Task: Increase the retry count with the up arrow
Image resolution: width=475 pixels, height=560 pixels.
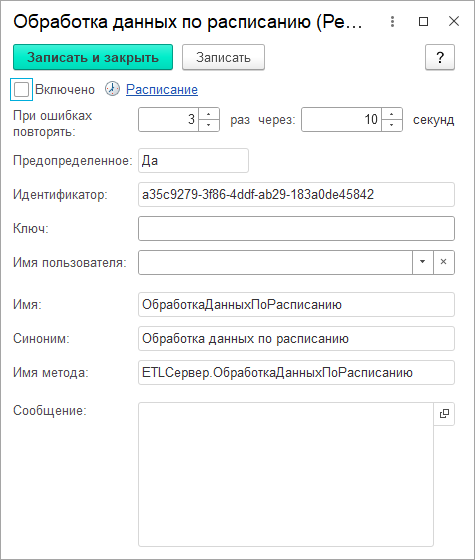Action: point(209,114)
